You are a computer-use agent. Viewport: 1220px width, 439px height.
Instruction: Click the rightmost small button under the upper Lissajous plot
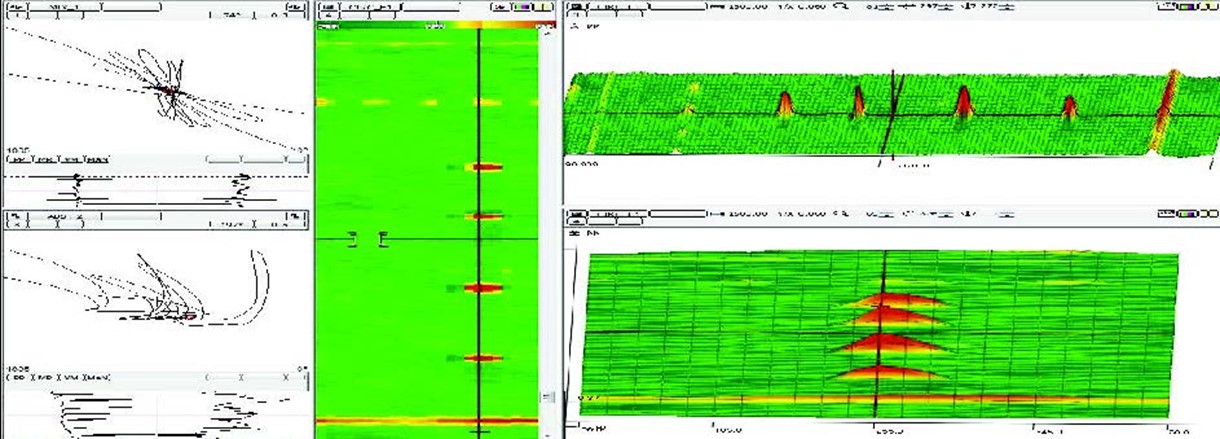(295, 159)
